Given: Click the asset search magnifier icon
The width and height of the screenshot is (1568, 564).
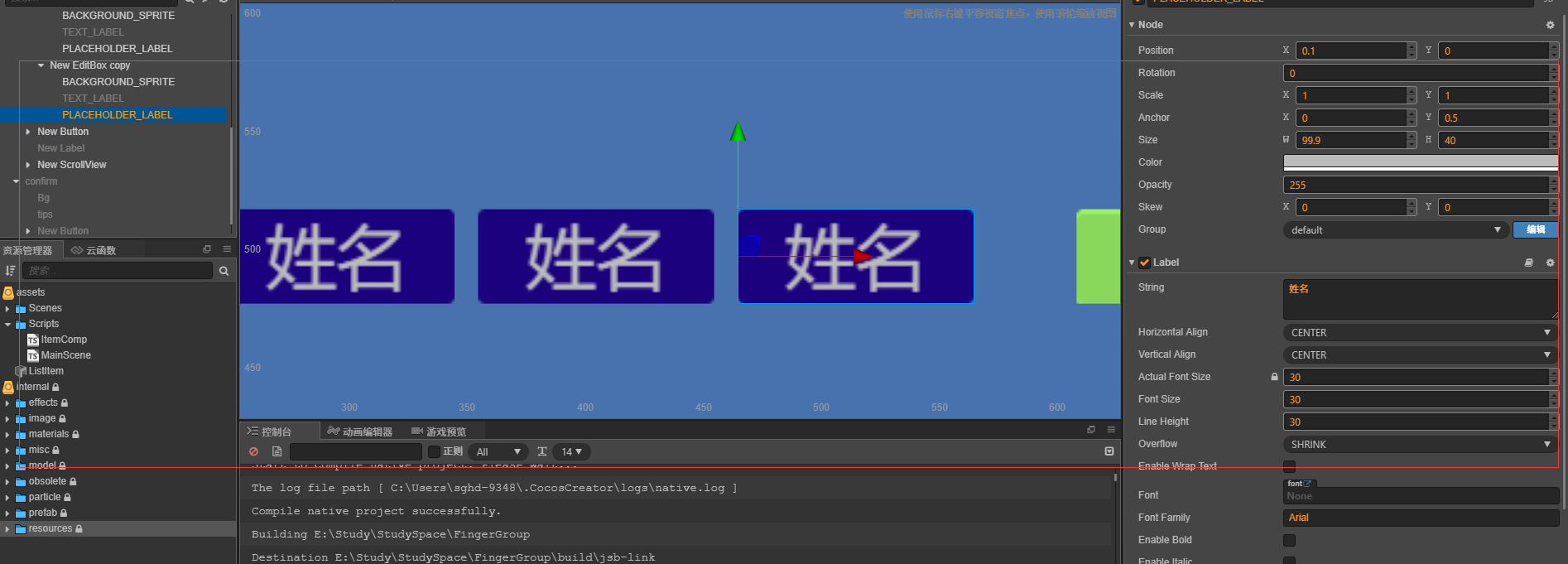Looking at the screenshot, I should pos(224,271).
